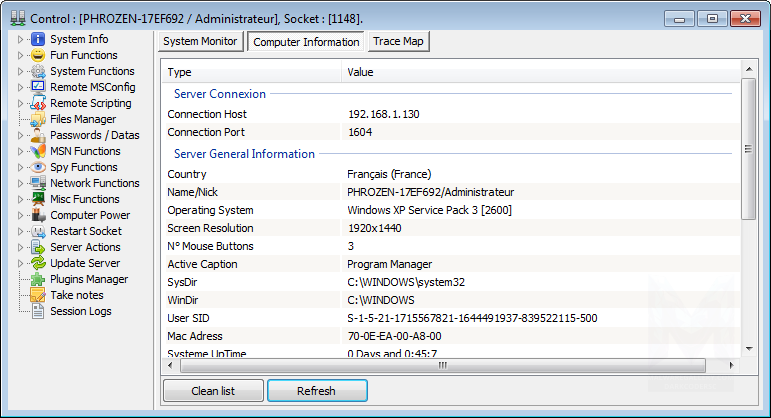Click the Take notes icon

click(x=38, y=295)
